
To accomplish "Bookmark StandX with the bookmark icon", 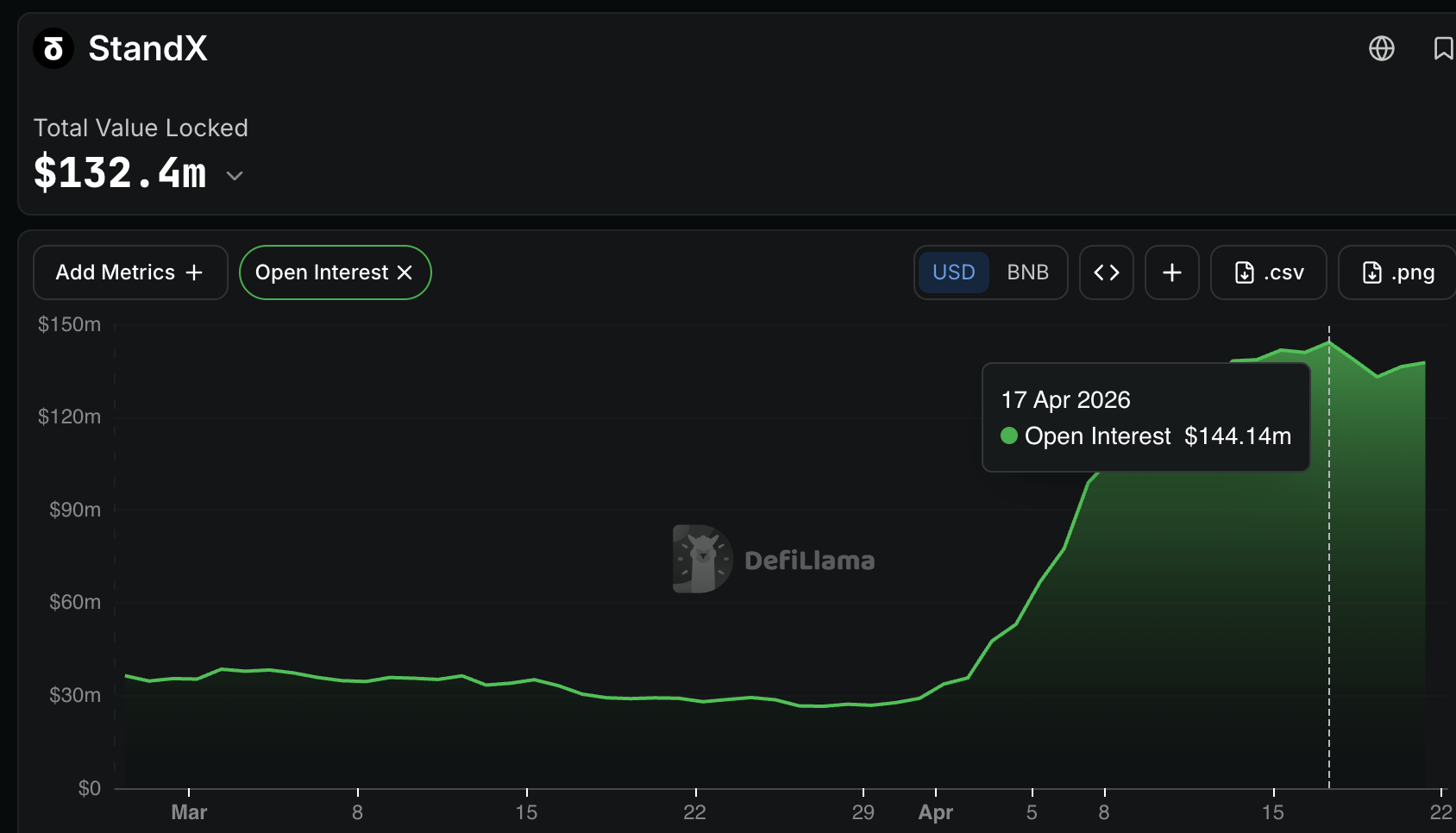I will click(x=1443, y=48).
